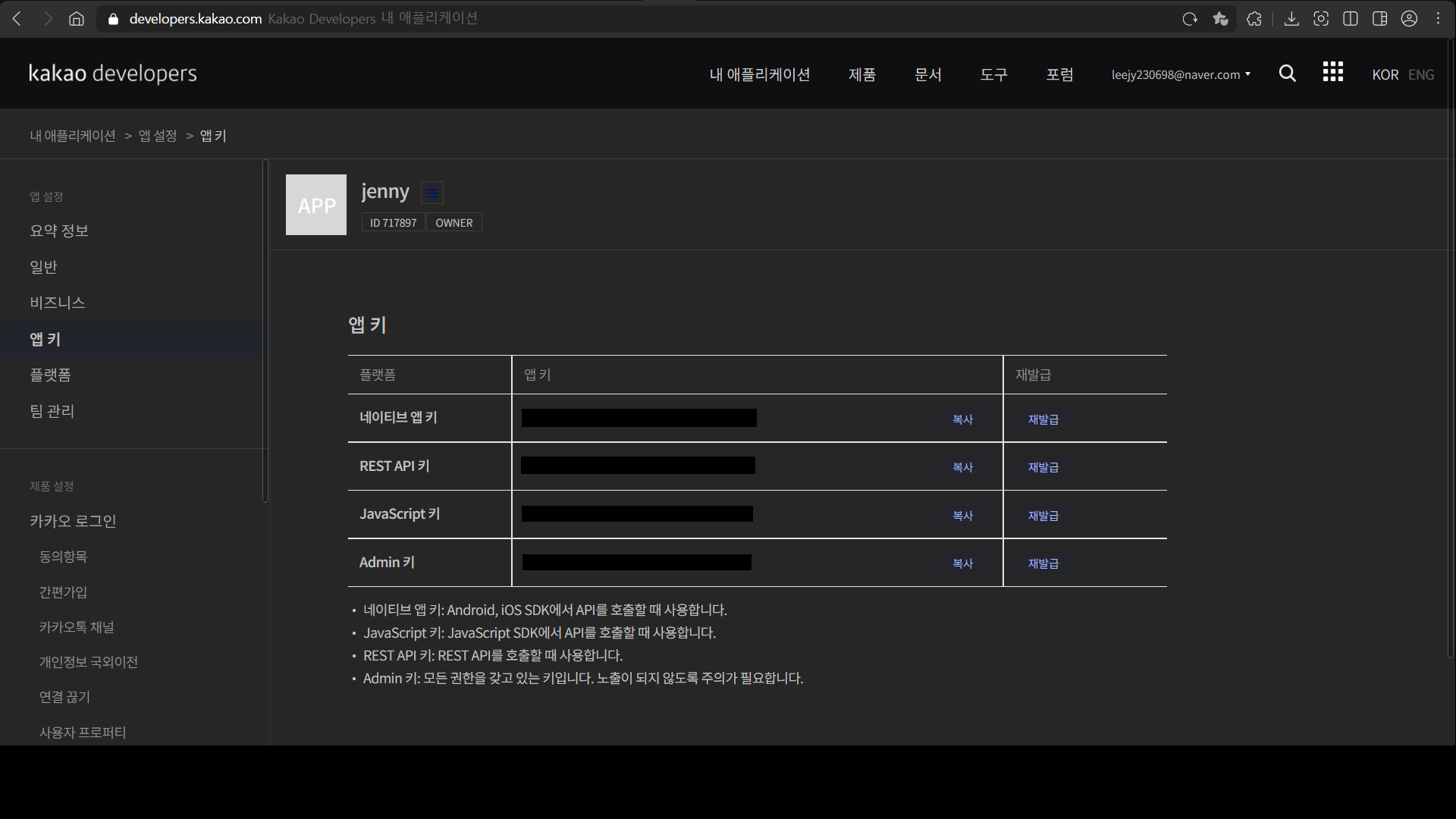Open the 포럼 top menu
Viewport: 1456px width, 819px height.
point(1060,74)
